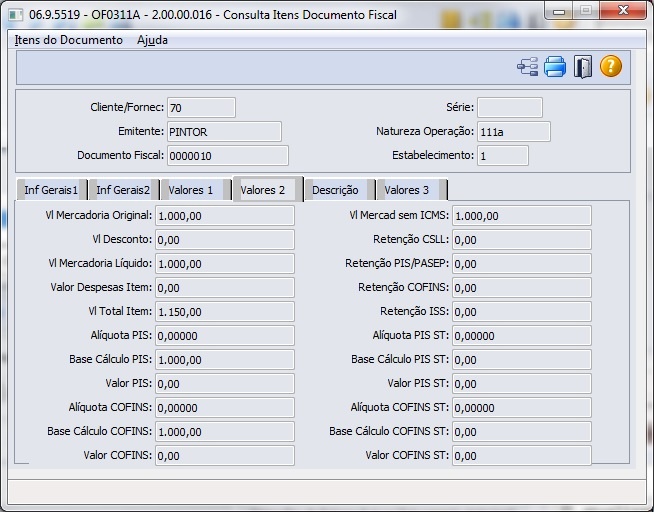Click the Vl Desconto field
This screenshot has height=512, width=654.
coord(225,240)
